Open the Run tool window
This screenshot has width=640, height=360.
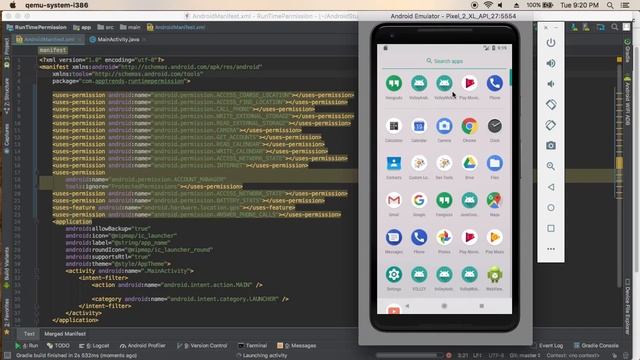[27, 345]
